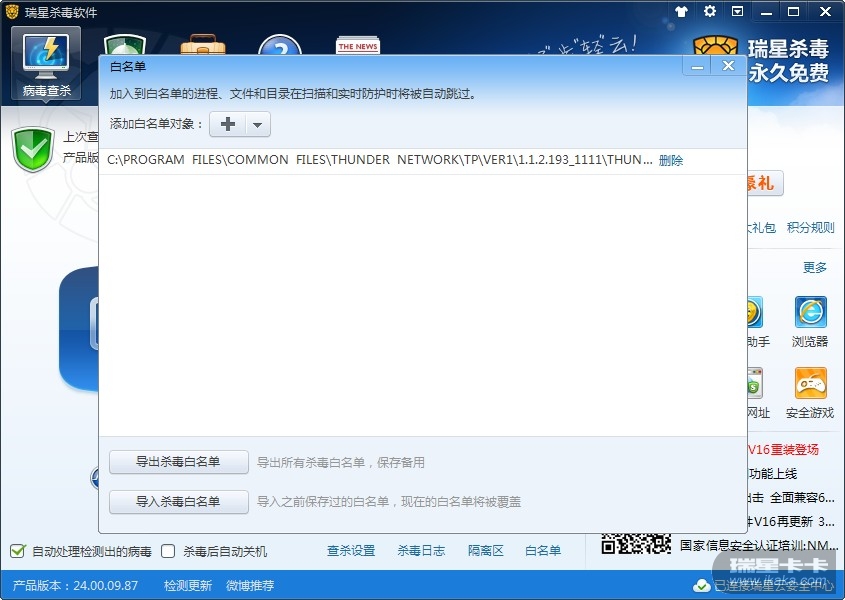The image size is (845, 600).
Task: Click the skin (T-shirt) icon in title bar
Action: [682, 11]
